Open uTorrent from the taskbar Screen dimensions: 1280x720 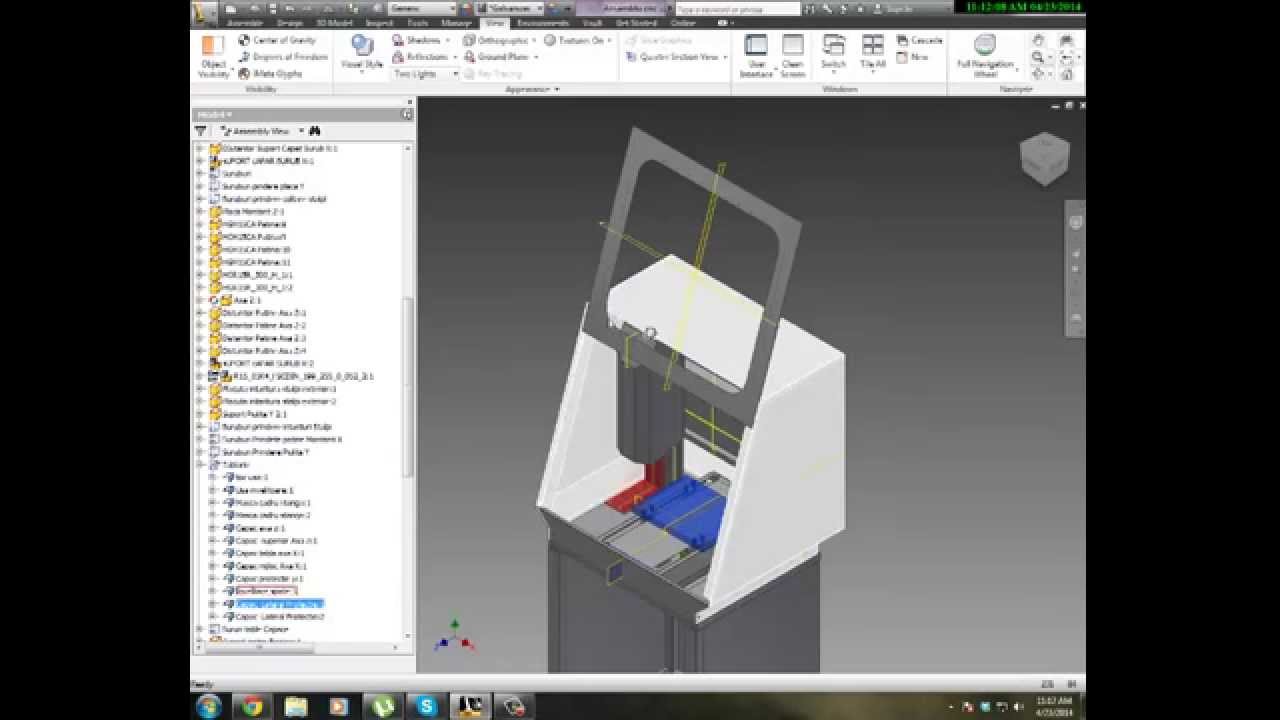[382, 706]
